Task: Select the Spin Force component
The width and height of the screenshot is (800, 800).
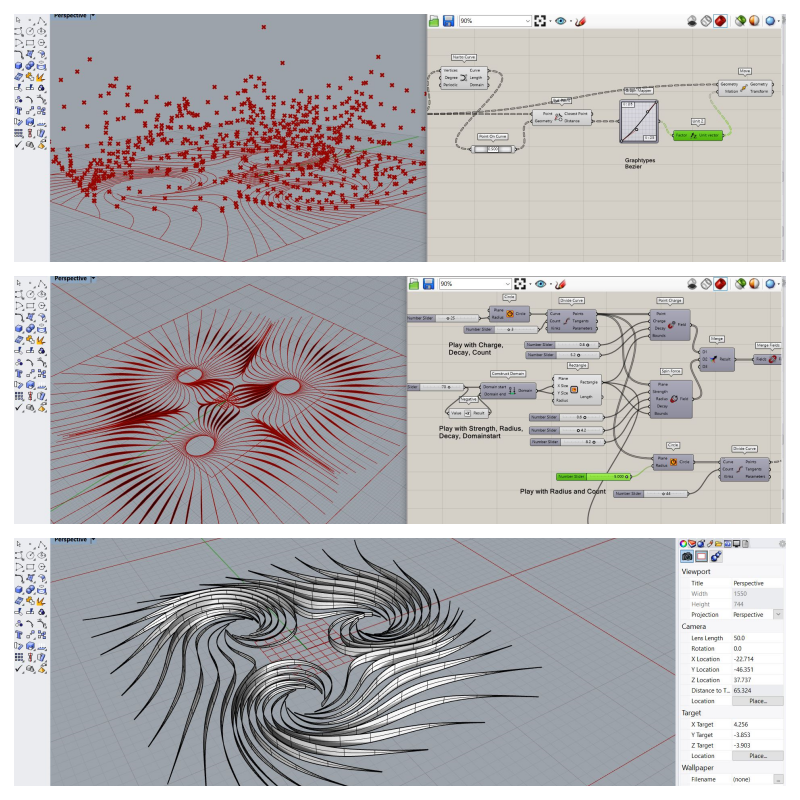Action: tap(671, 399)
